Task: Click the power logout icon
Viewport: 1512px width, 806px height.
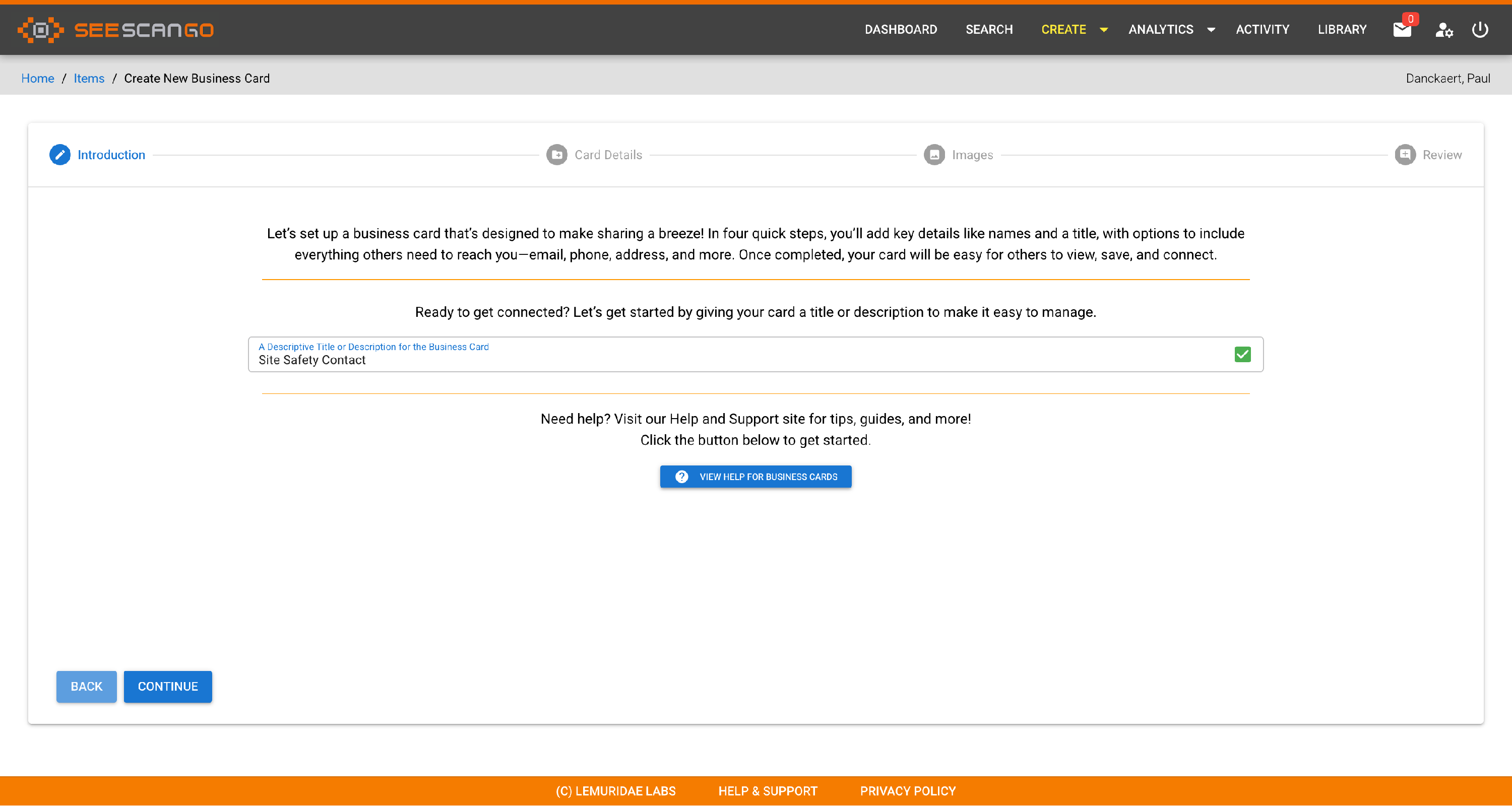Action: (1480, 29)
